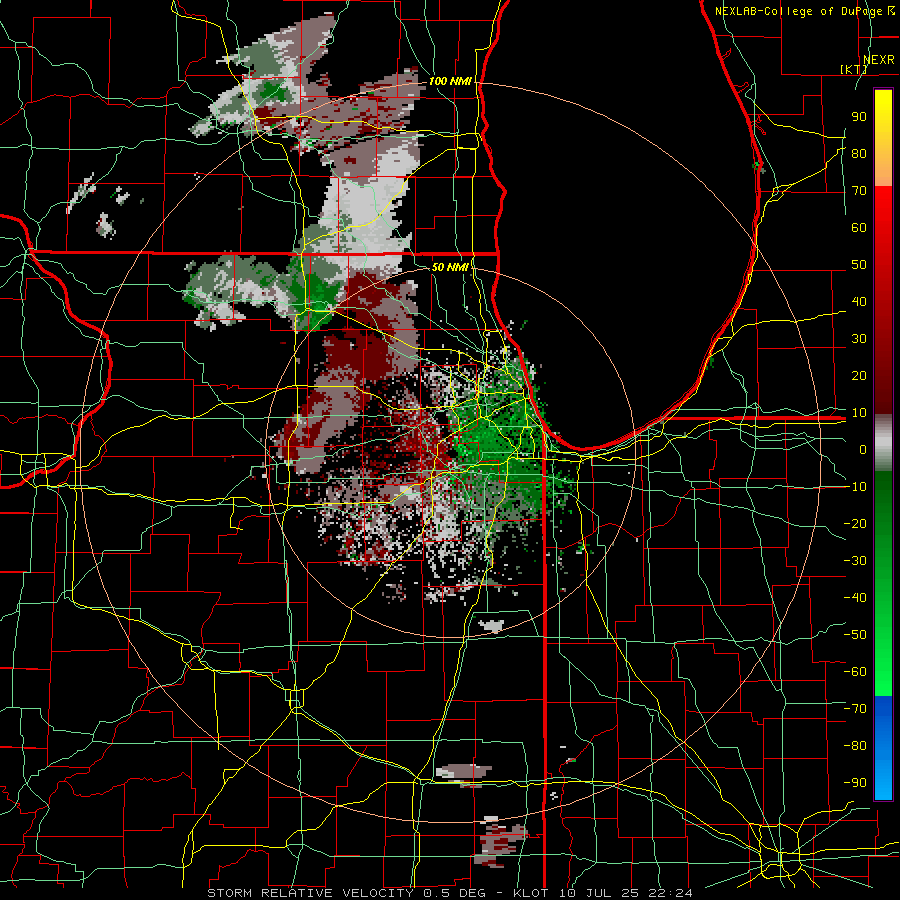The width and height of the screenshot is (900, 900).
Task: Select the gray zero-velocity segment of the scale
Action: point(883,443)
